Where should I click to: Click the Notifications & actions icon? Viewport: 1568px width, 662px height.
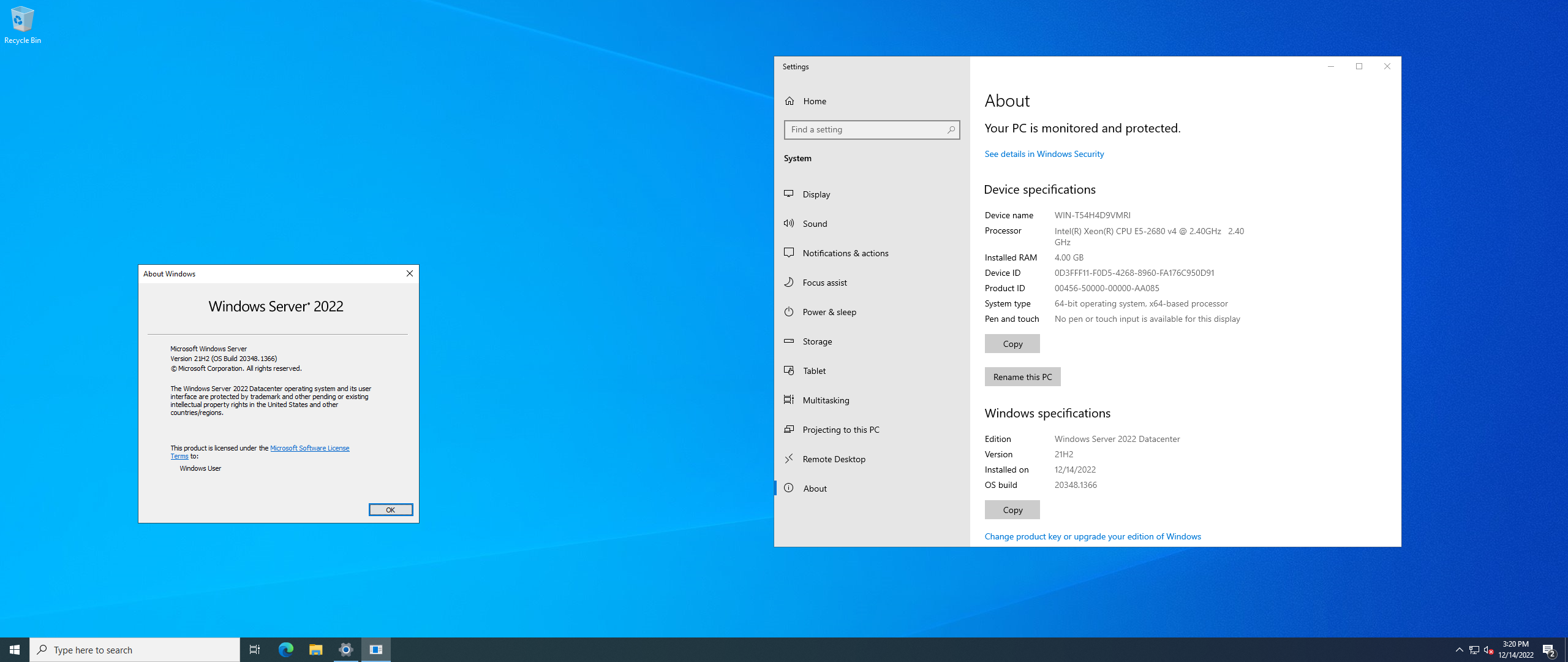pos(789,253)
